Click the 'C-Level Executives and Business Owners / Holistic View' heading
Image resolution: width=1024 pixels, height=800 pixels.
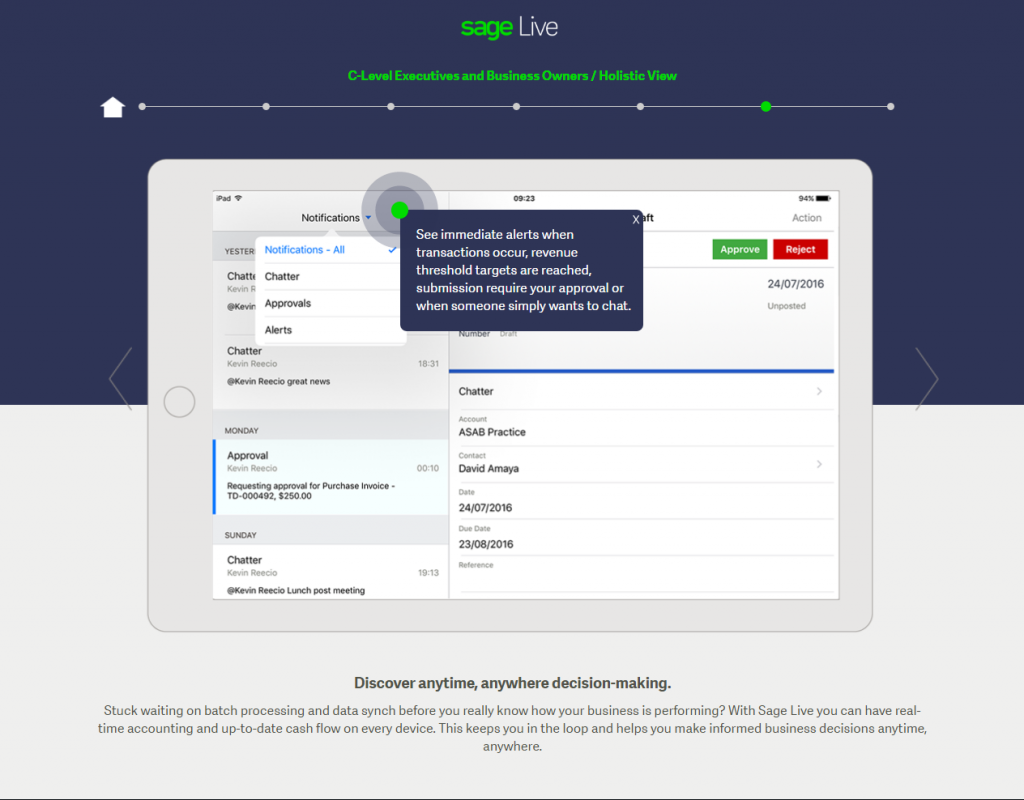click(512, 76)
